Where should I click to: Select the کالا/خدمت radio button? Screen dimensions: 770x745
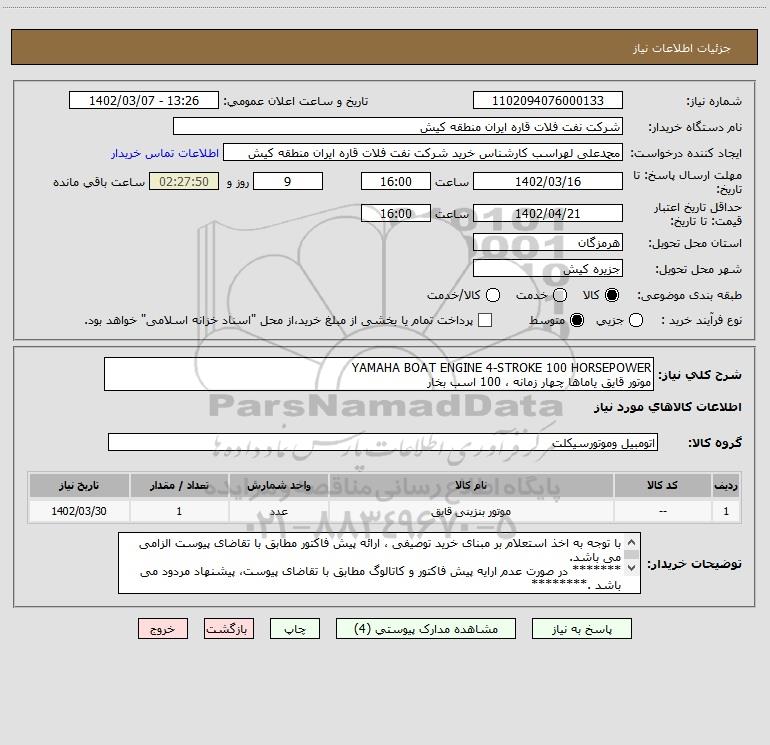coord(493,295)
